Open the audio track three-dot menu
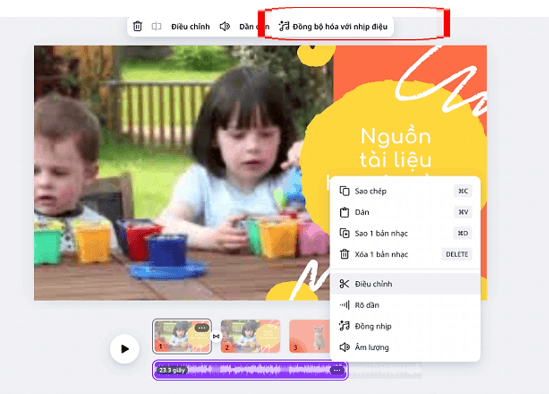Viewport: 549px width, 394px height. tap(337, 370)
